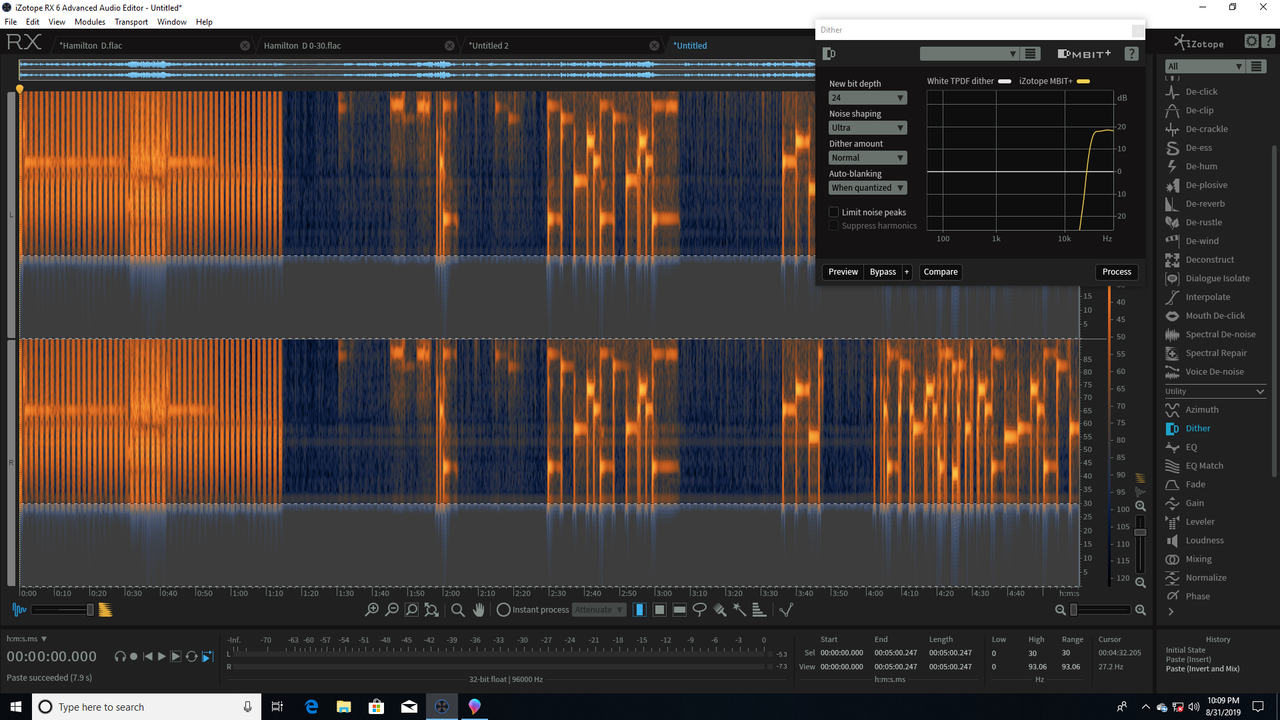The width and height of the screenshot is (1280, 720).
Task: Open the h:m:s.ms time format dropdown
Action: [27, 638]
